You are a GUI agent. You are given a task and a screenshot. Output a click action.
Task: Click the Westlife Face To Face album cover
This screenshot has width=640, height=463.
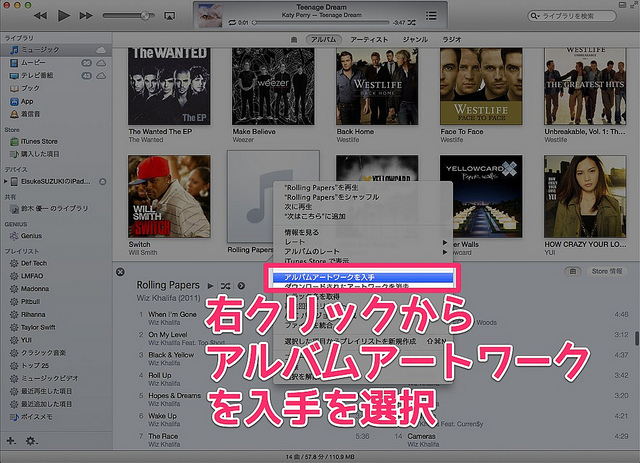tap(481, 86)
